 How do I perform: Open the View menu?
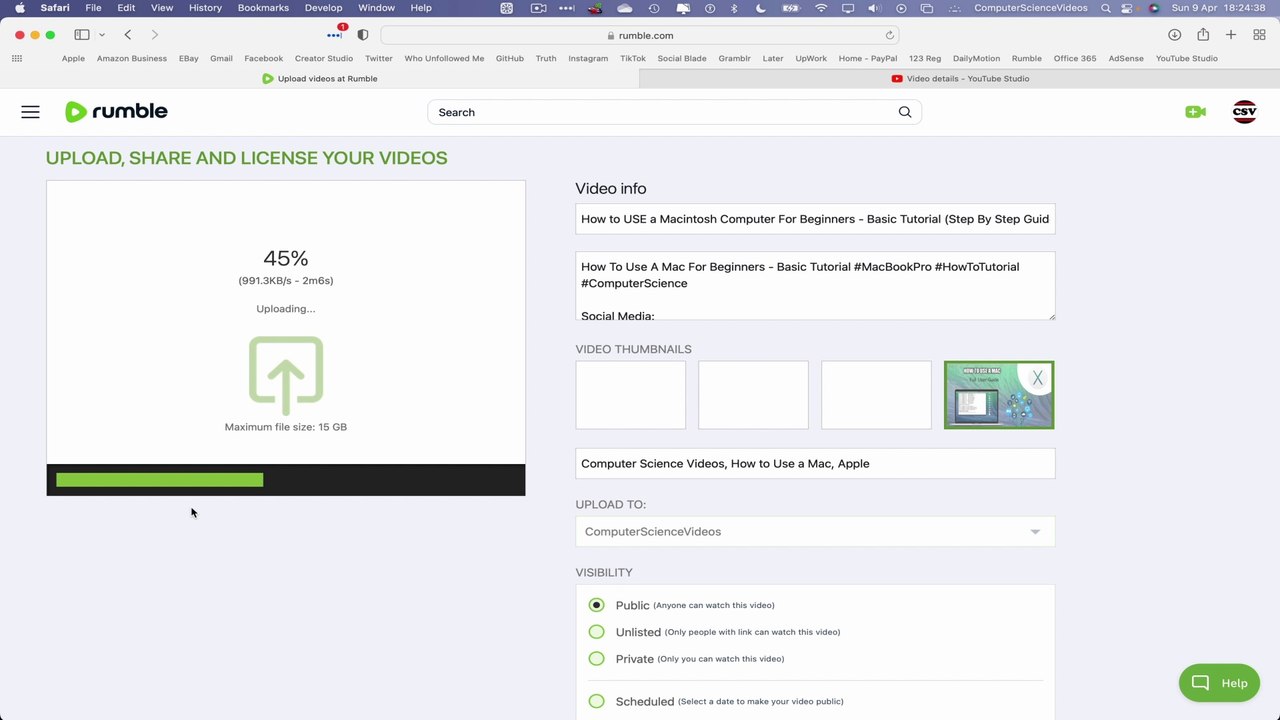(x=162, y=8)
